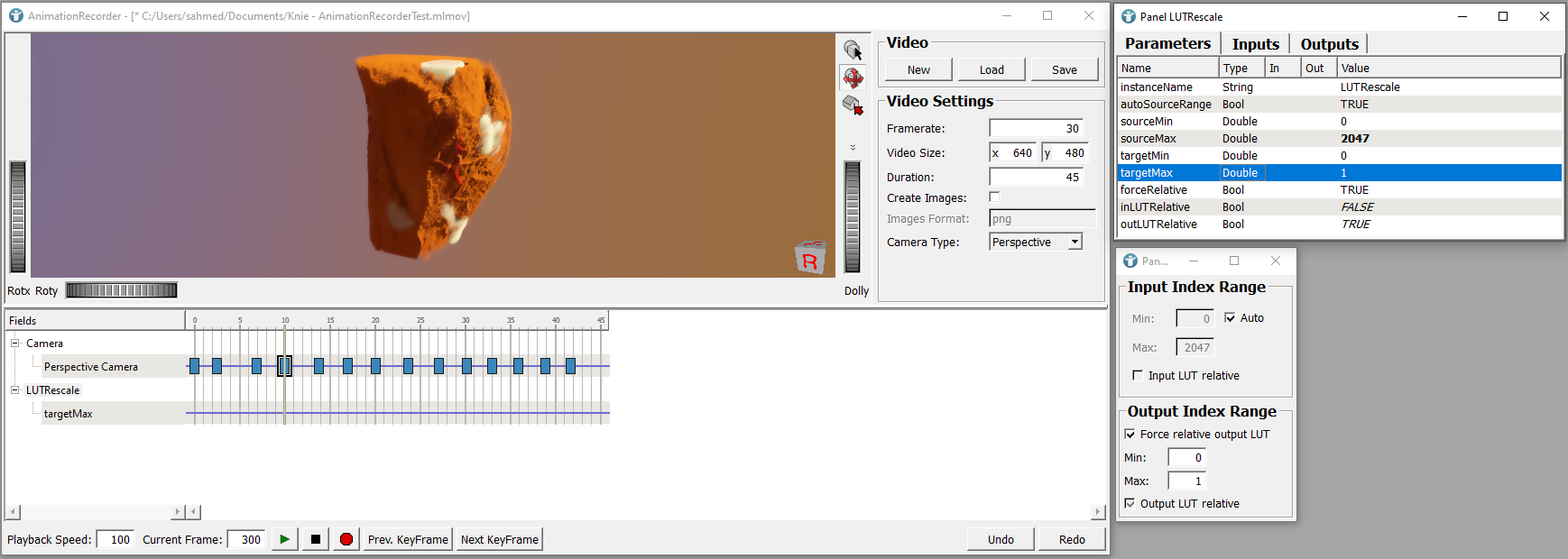Expand the hidden viewer toolbar chevron

click(x=853, y=147)
